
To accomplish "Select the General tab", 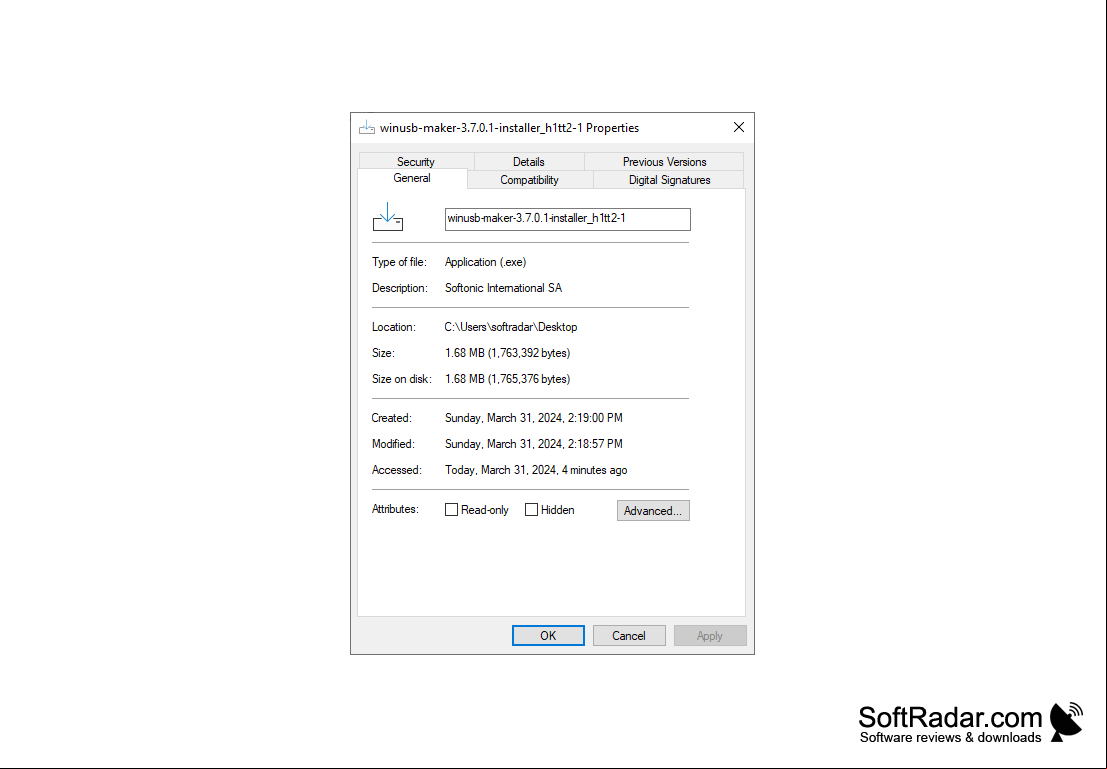I will tap(412, 178).
